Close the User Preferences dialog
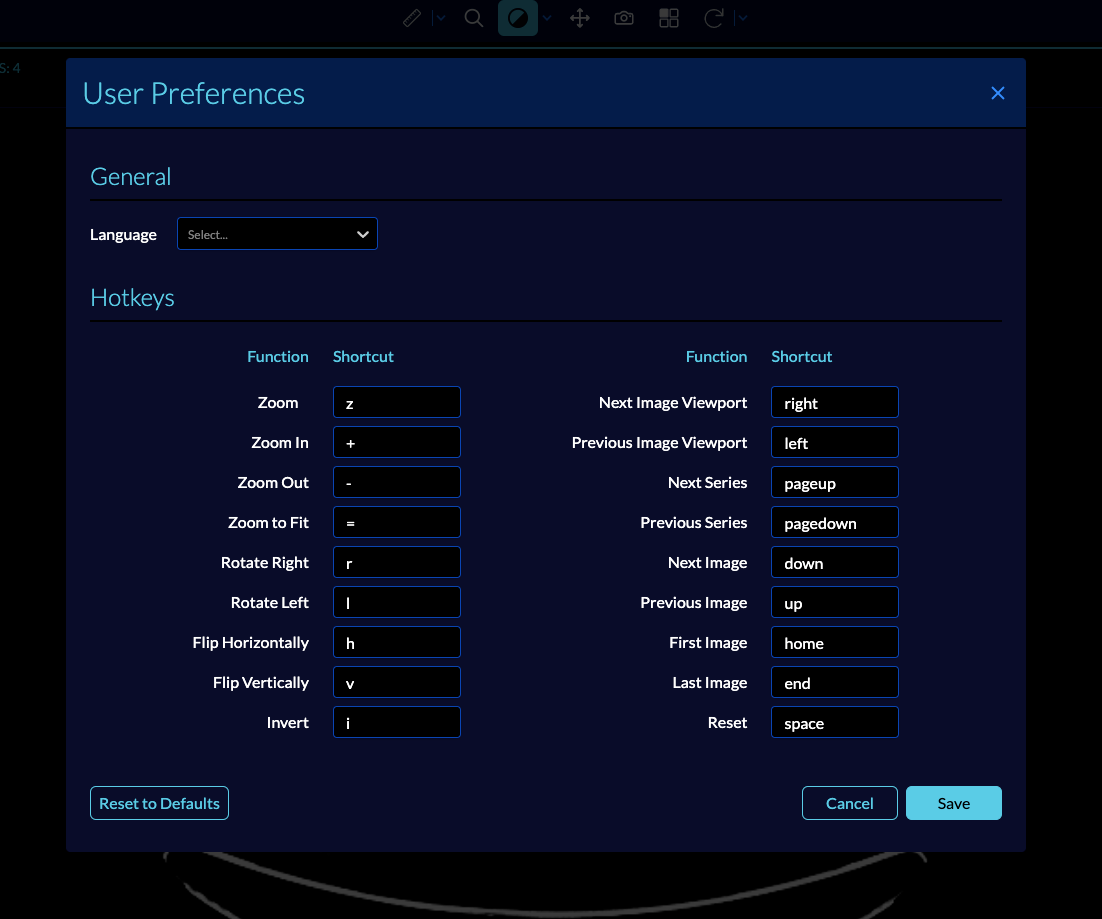Image resolution: width=1102 pixels, height=919 pixels. (x=997, y=92)
